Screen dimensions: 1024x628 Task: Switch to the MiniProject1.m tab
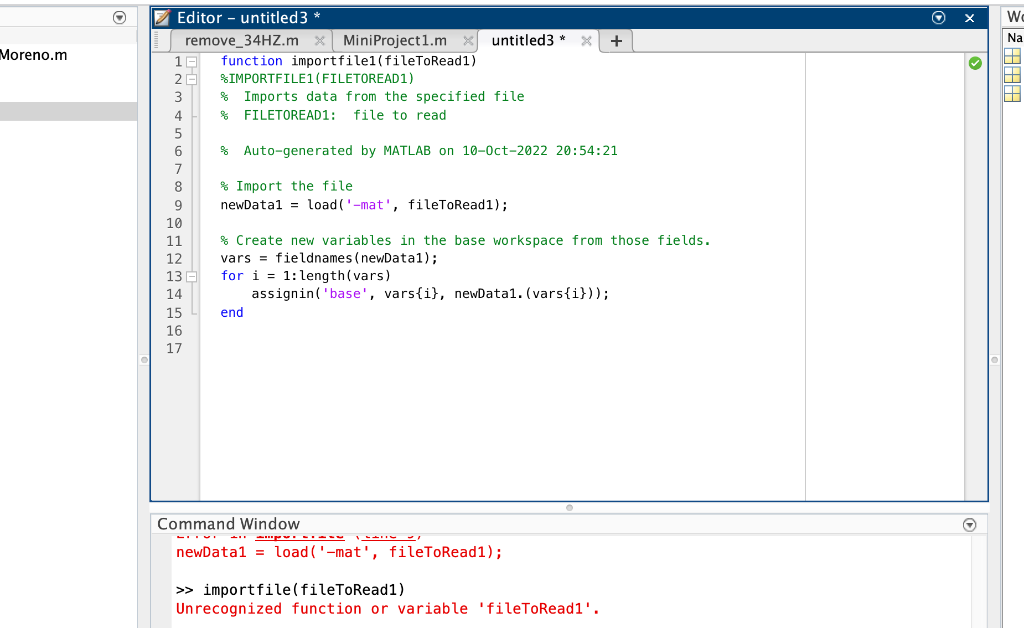(394, 40)
